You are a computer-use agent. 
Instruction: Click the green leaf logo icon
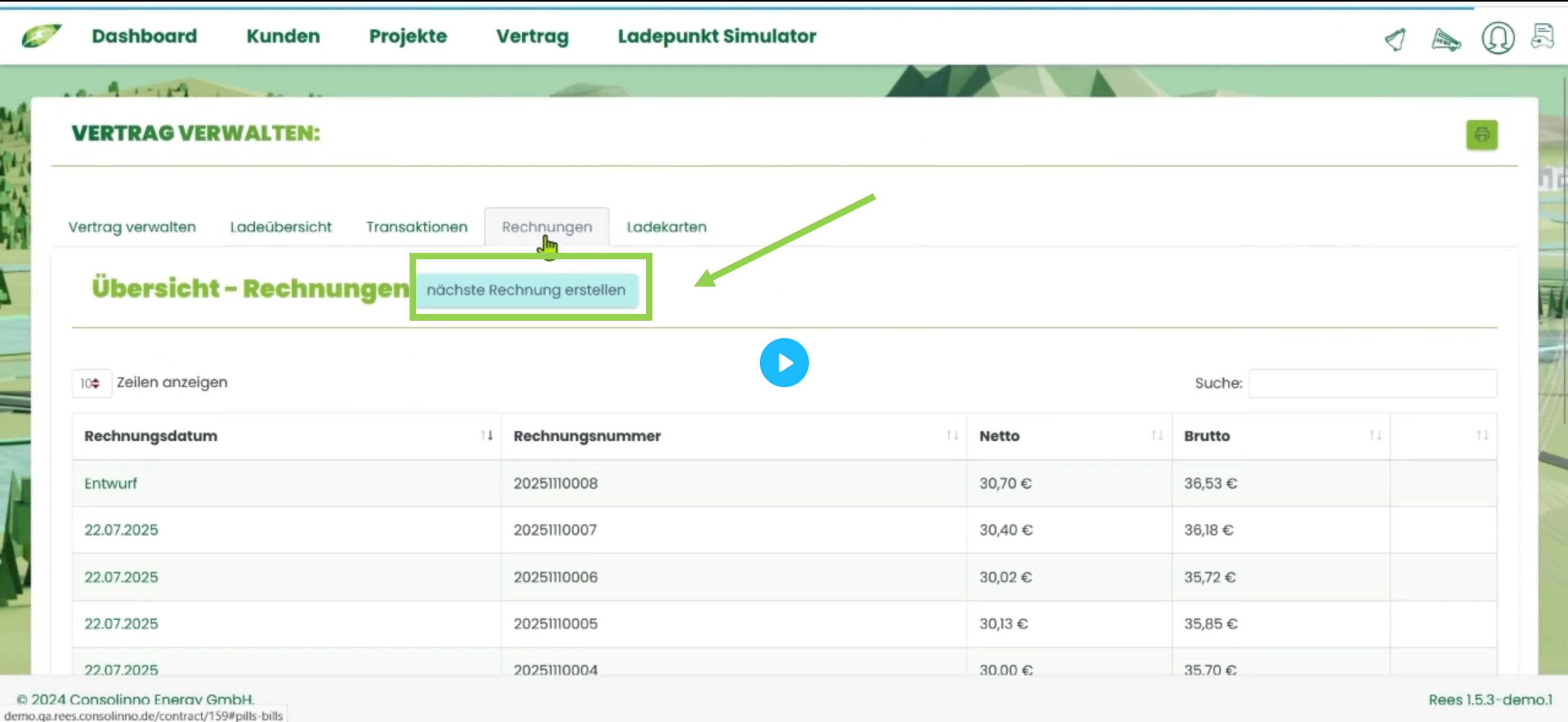click(x=41, y=36)
